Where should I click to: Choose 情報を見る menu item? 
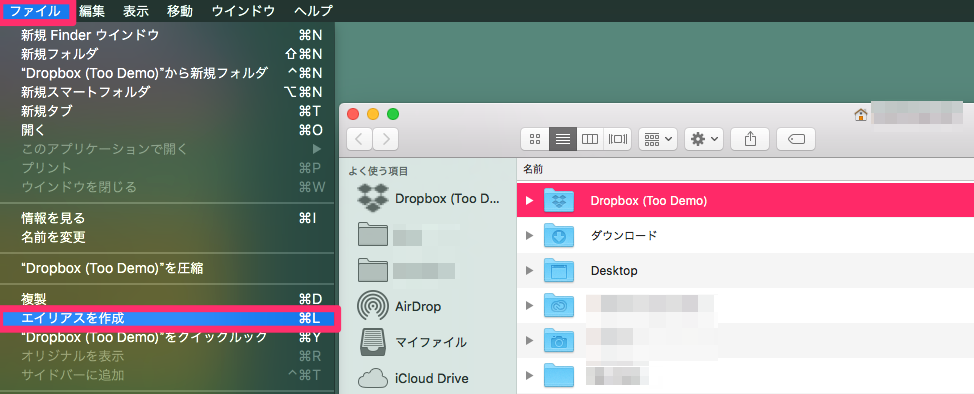(168, 218)
